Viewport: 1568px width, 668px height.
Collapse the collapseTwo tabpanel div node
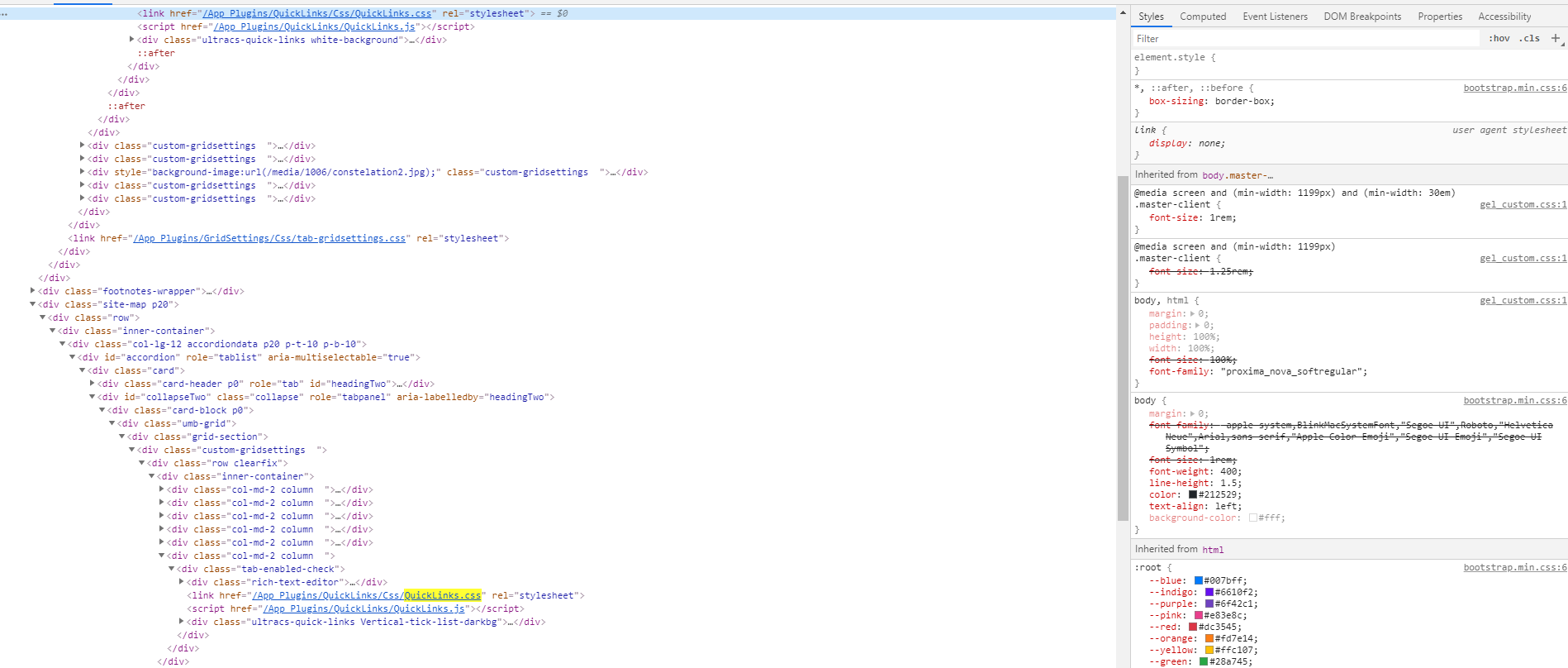tap(93, 397)
